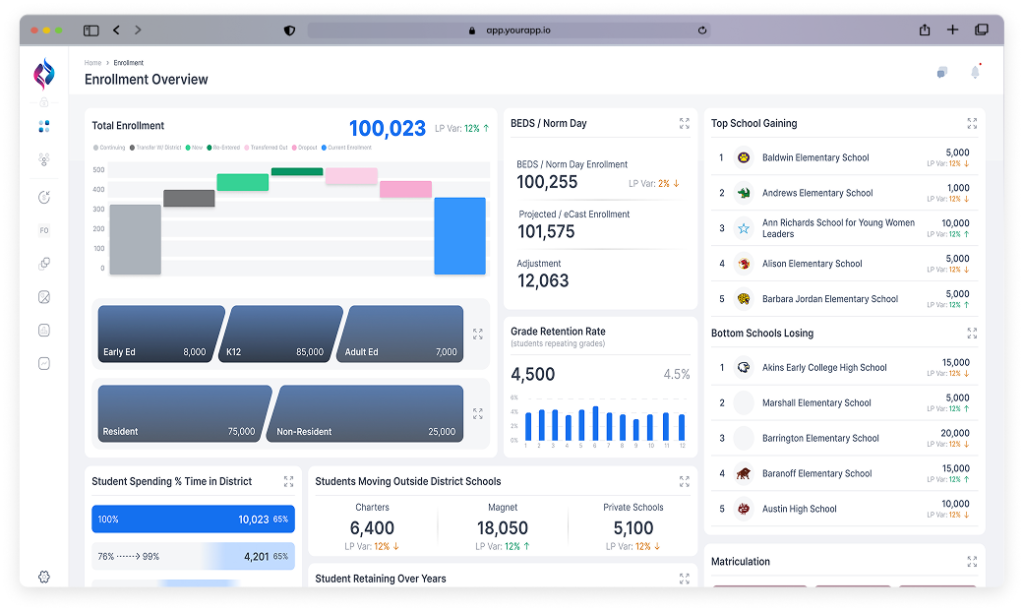The height and width of the screenshot is (612, 1024).
Task: Open the chat messages icon in header
Action: [x=941, y=72]
